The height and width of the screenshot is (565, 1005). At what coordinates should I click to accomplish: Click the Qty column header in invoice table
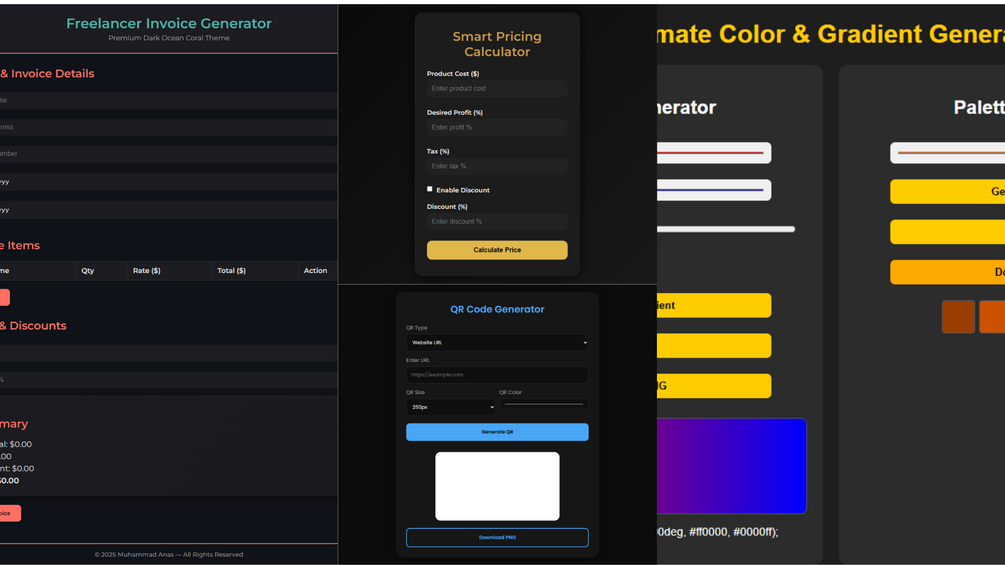point(88,270)
